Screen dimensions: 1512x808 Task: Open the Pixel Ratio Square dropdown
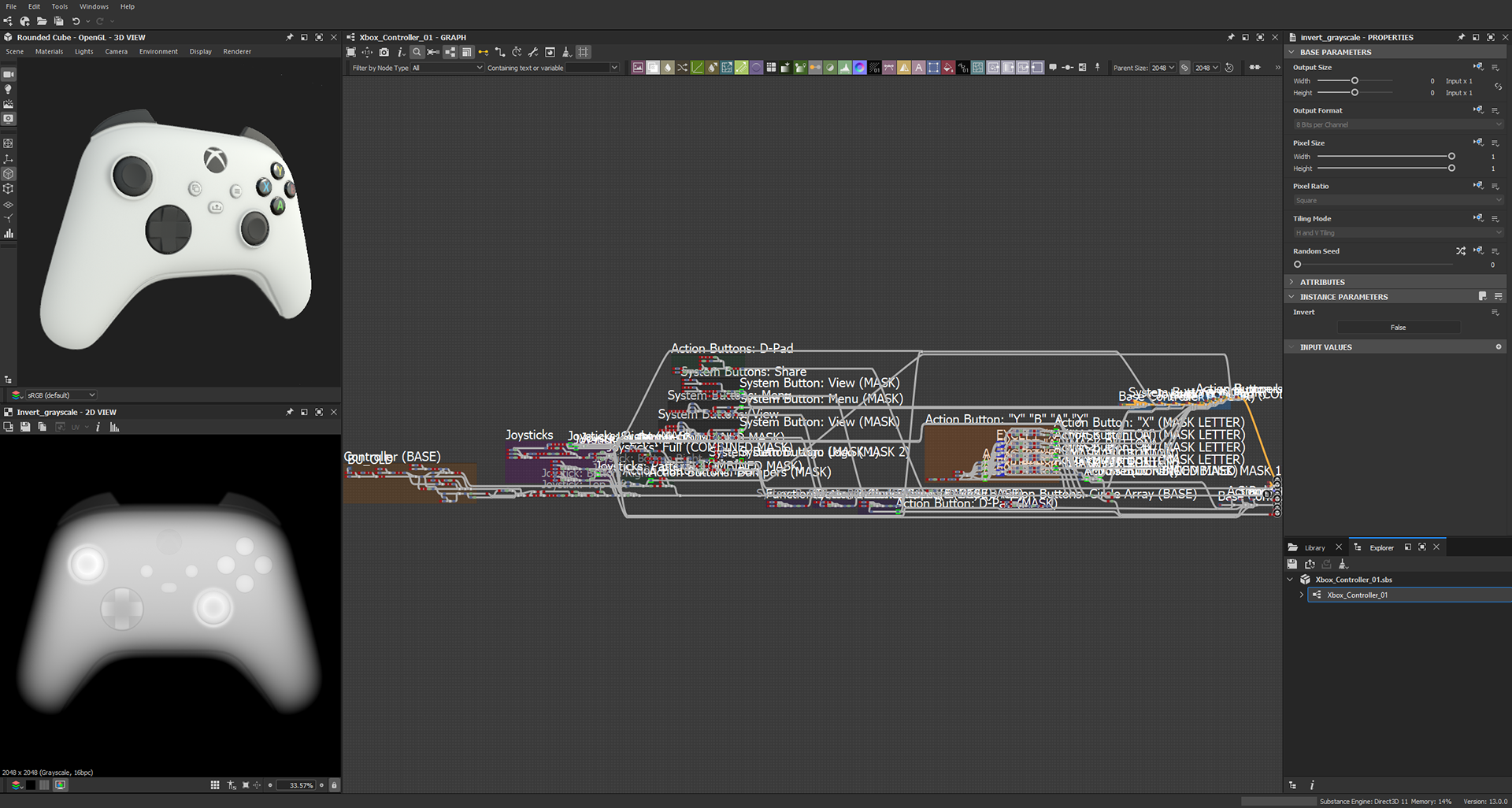tap(1398, 200)
